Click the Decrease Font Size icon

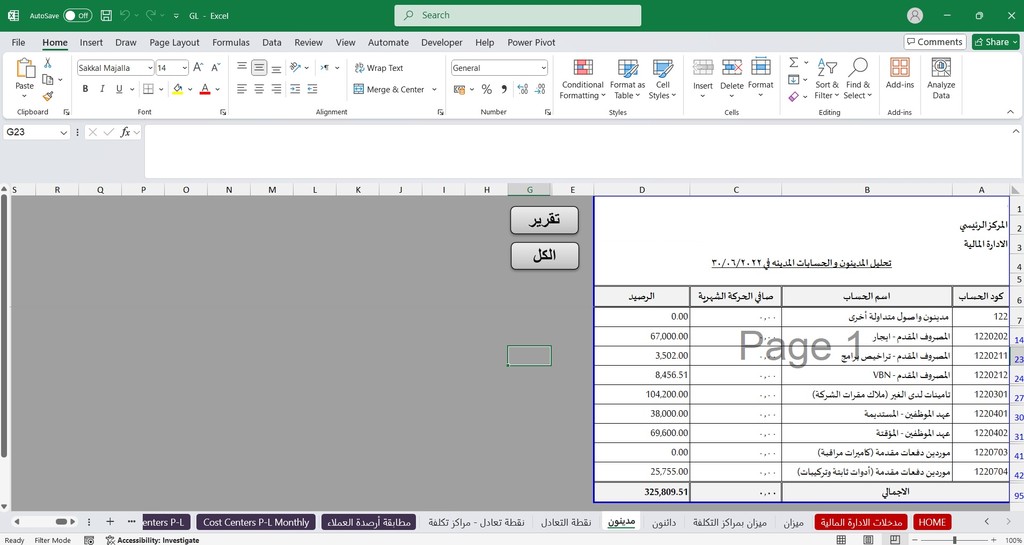tap(216, 68)
